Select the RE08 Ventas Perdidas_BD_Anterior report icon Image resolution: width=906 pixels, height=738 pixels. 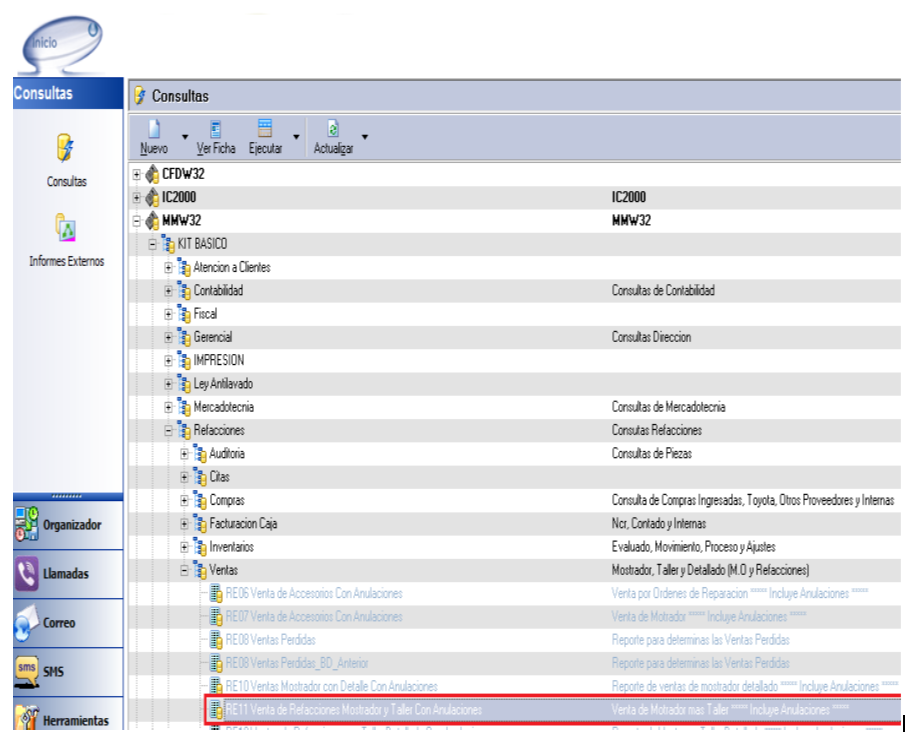[216, 663]
